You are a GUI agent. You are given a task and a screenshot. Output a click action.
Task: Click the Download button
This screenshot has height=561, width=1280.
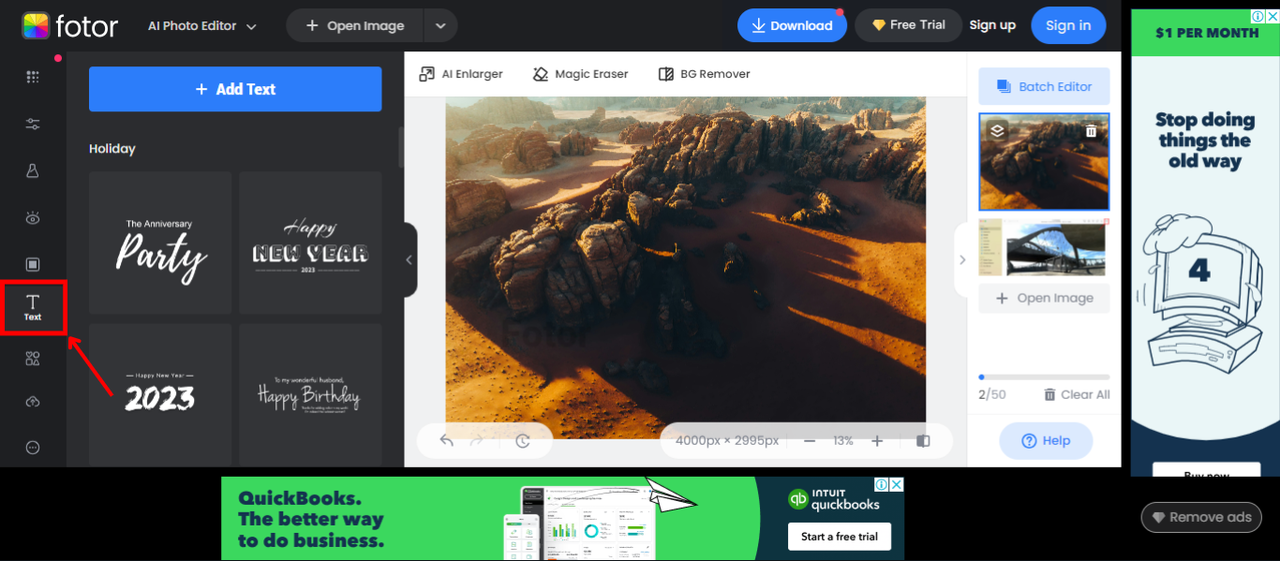[791, 26]
